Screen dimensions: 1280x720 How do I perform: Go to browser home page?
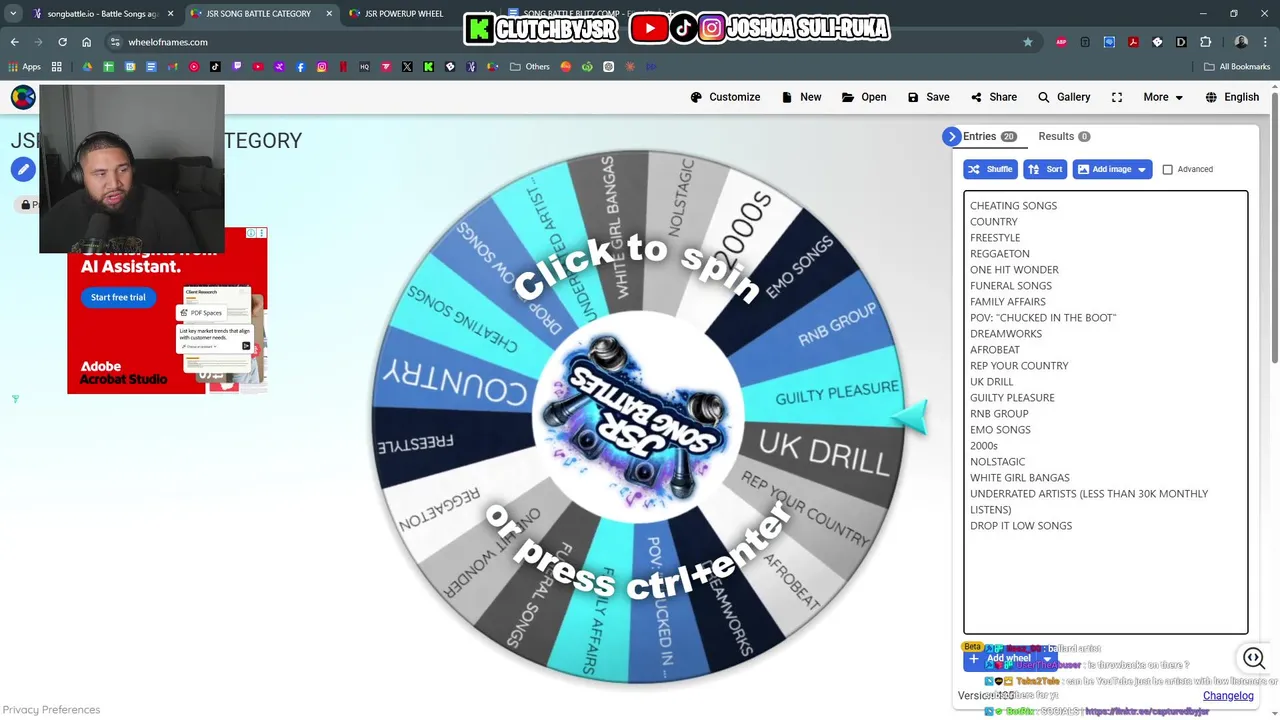click(86, 42)
